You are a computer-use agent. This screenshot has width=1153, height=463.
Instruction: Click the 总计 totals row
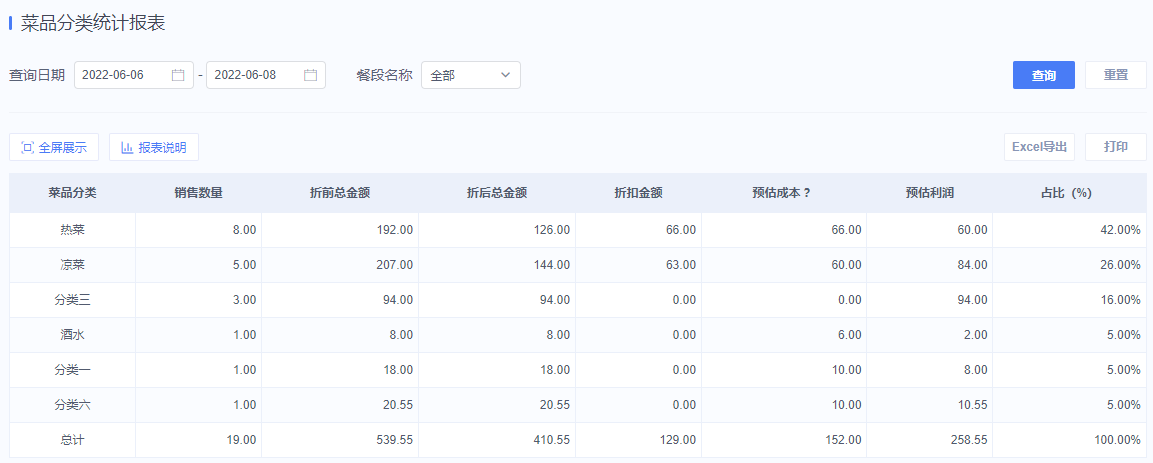pyautogui.click(x=576, y=439)
